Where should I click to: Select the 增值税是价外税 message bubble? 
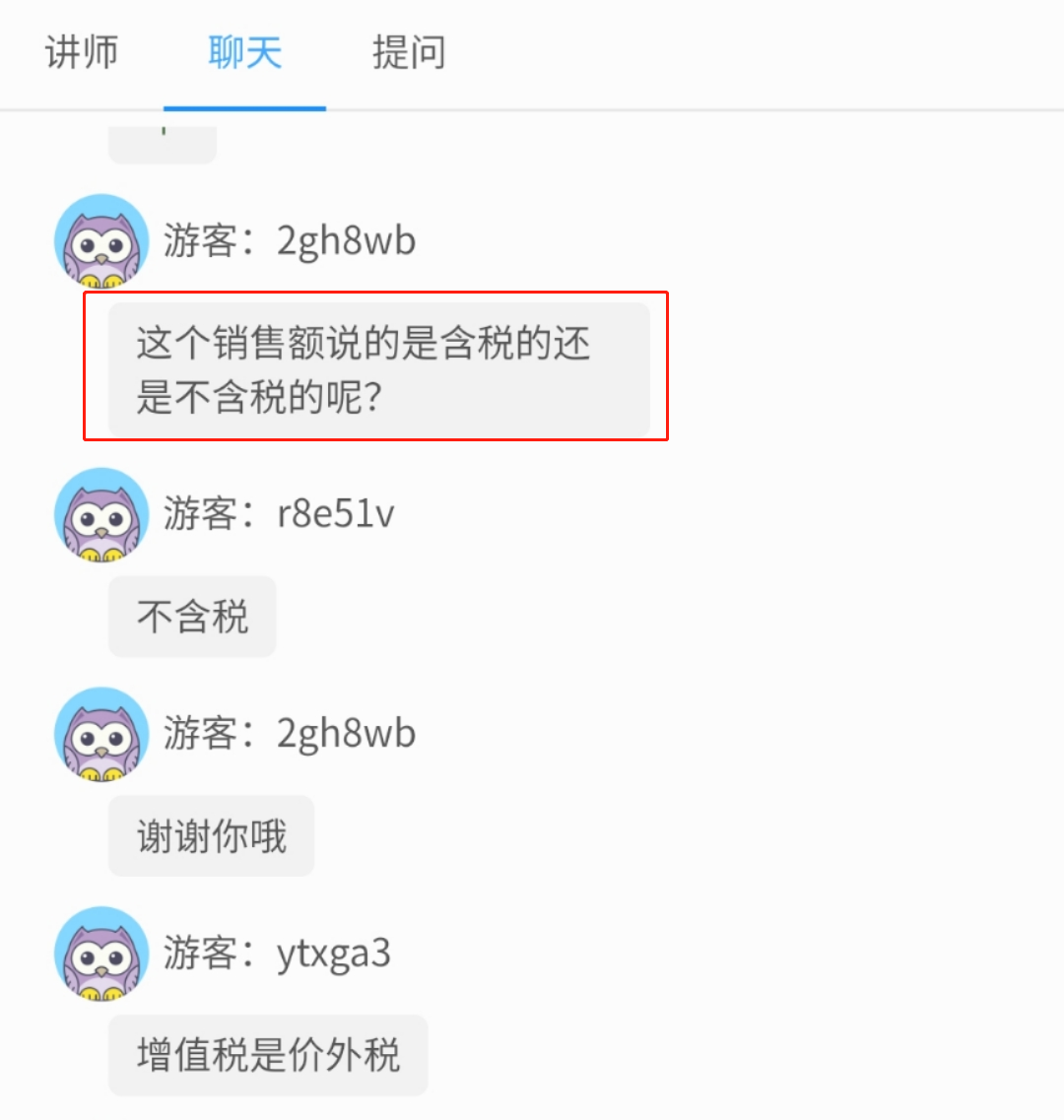(268, 1055)
